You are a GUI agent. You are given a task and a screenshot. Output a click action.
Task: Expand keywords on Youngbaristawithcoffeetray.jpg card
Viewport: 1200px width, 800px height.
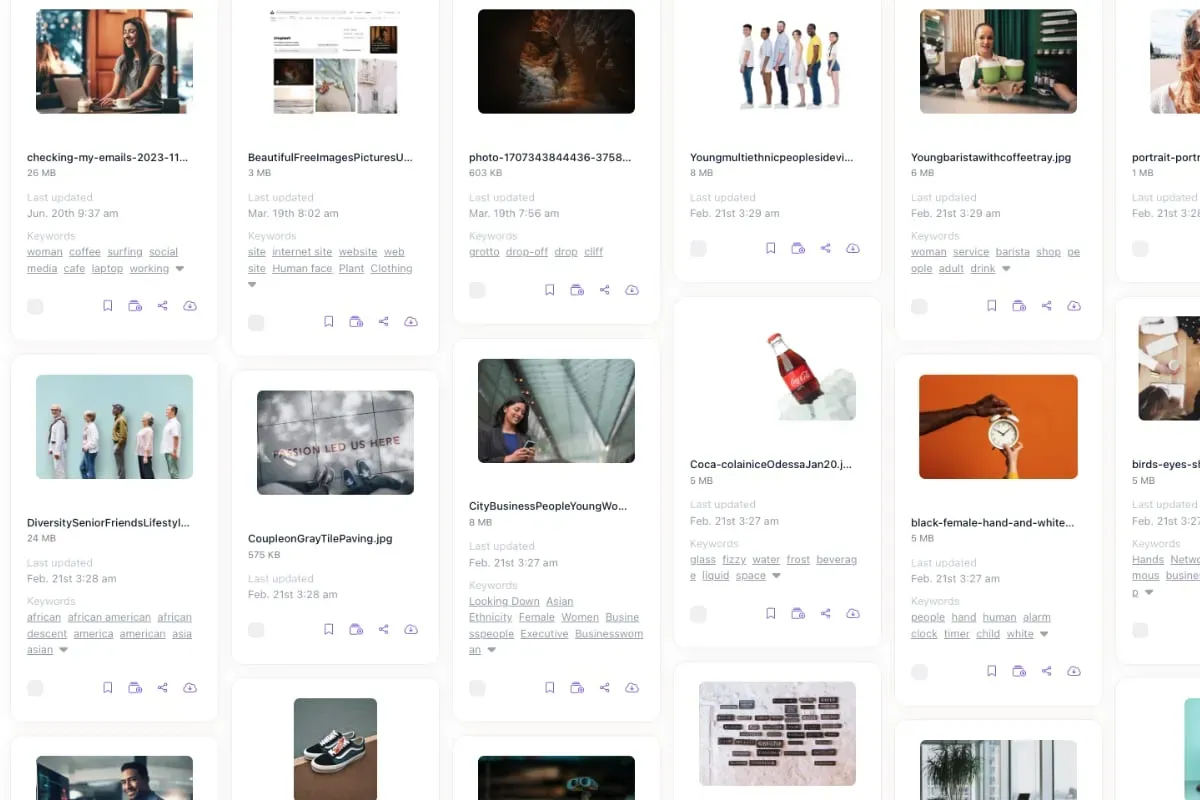[1006, 269]
